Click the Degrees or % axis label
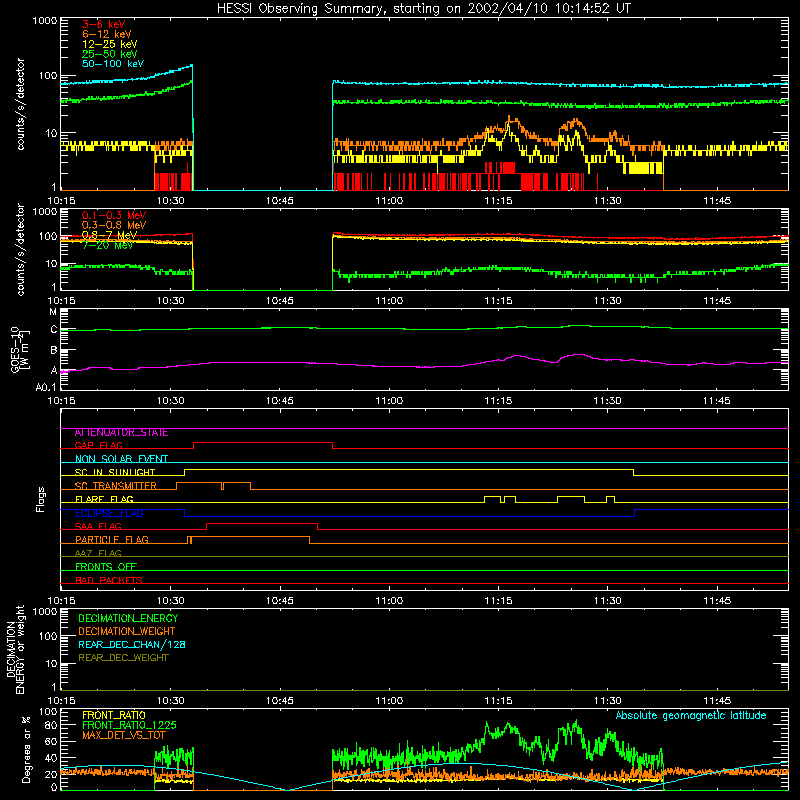The image size is (800, 800). (26, 750)
